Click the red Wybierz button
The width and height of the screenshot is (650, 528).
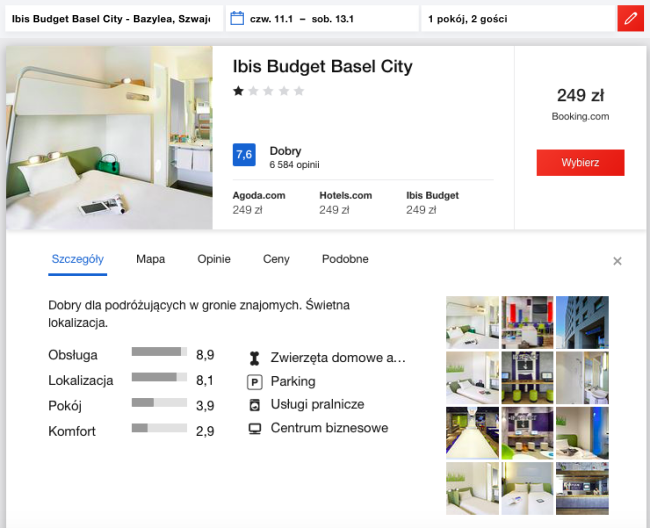click(x=580, y=162)
